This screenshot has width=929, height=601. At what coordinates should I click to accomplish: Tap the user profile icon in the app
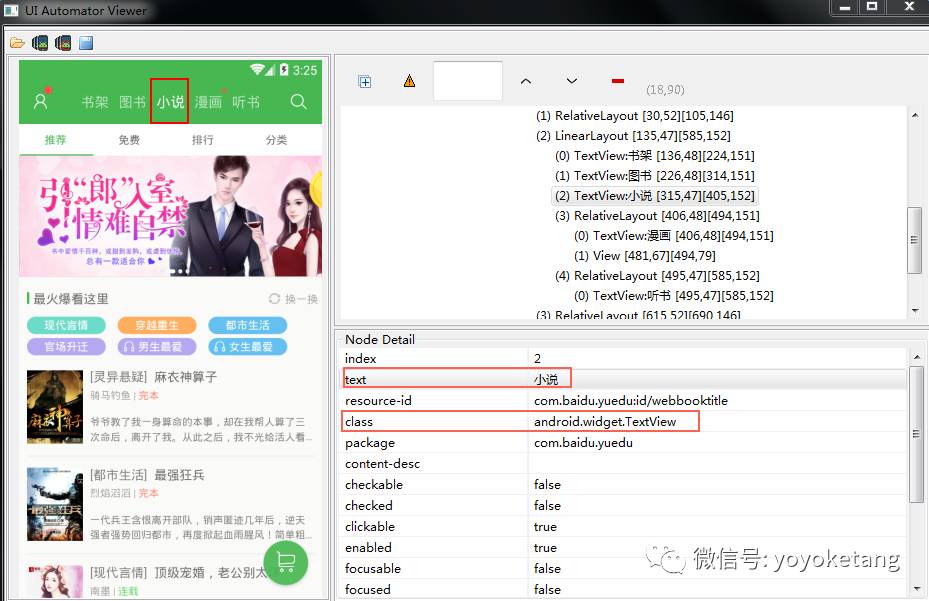click(40, 101)
